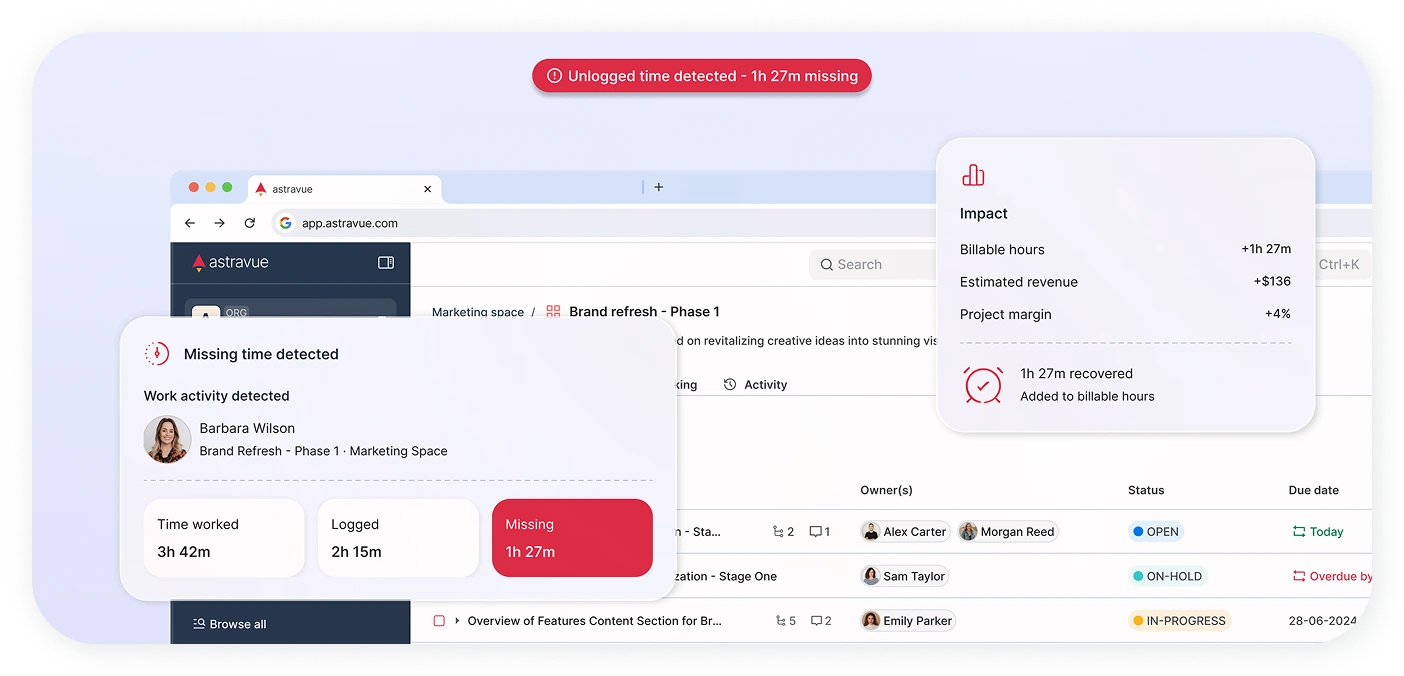Tick the checkbox for the Overview of Features task
This screenshot has width=1404, height=676.
(439, 621)
